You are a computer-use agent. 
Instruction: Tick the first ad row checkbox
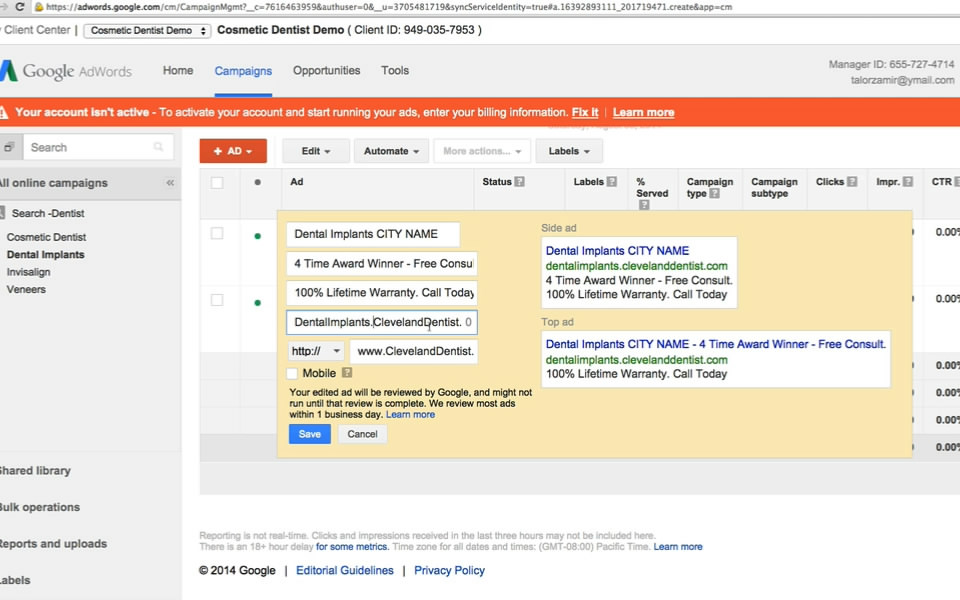217,233
